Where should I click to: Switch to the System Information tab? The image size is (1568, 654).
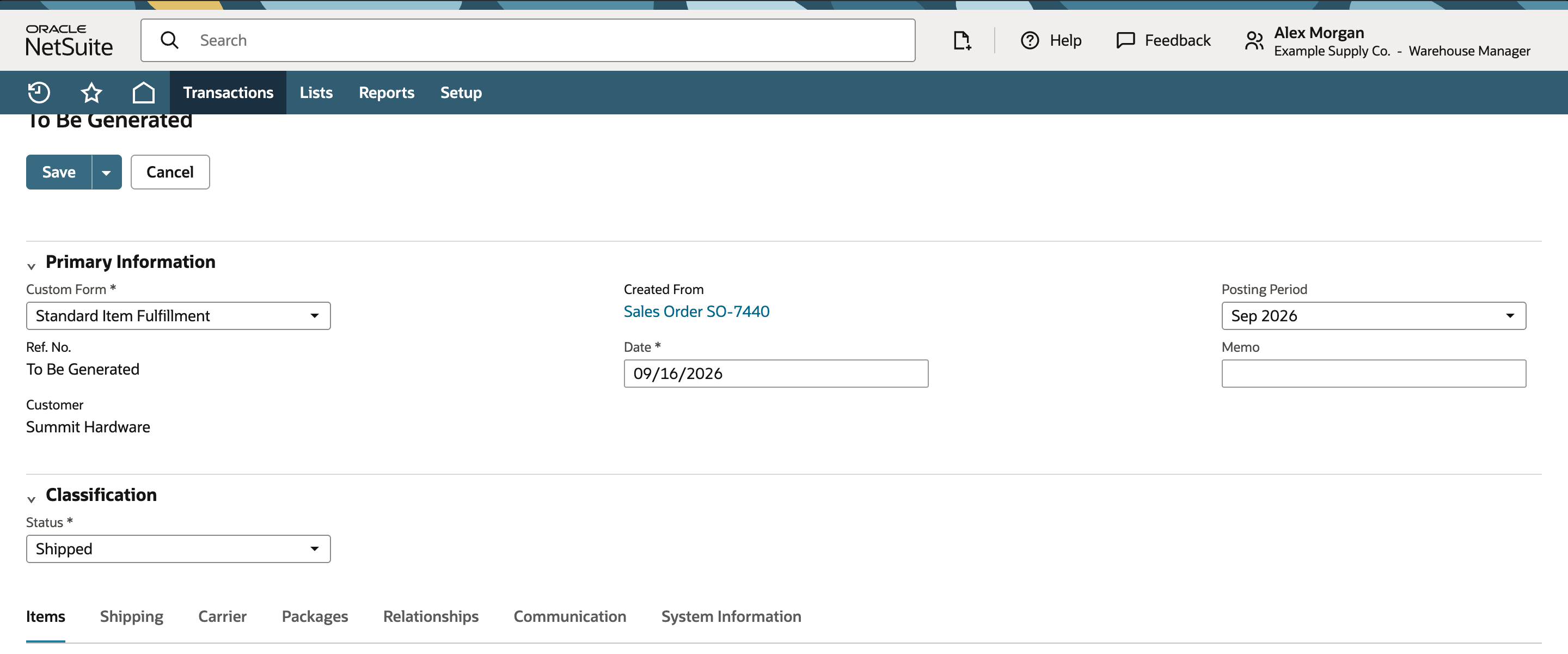[x=731, y=616]
